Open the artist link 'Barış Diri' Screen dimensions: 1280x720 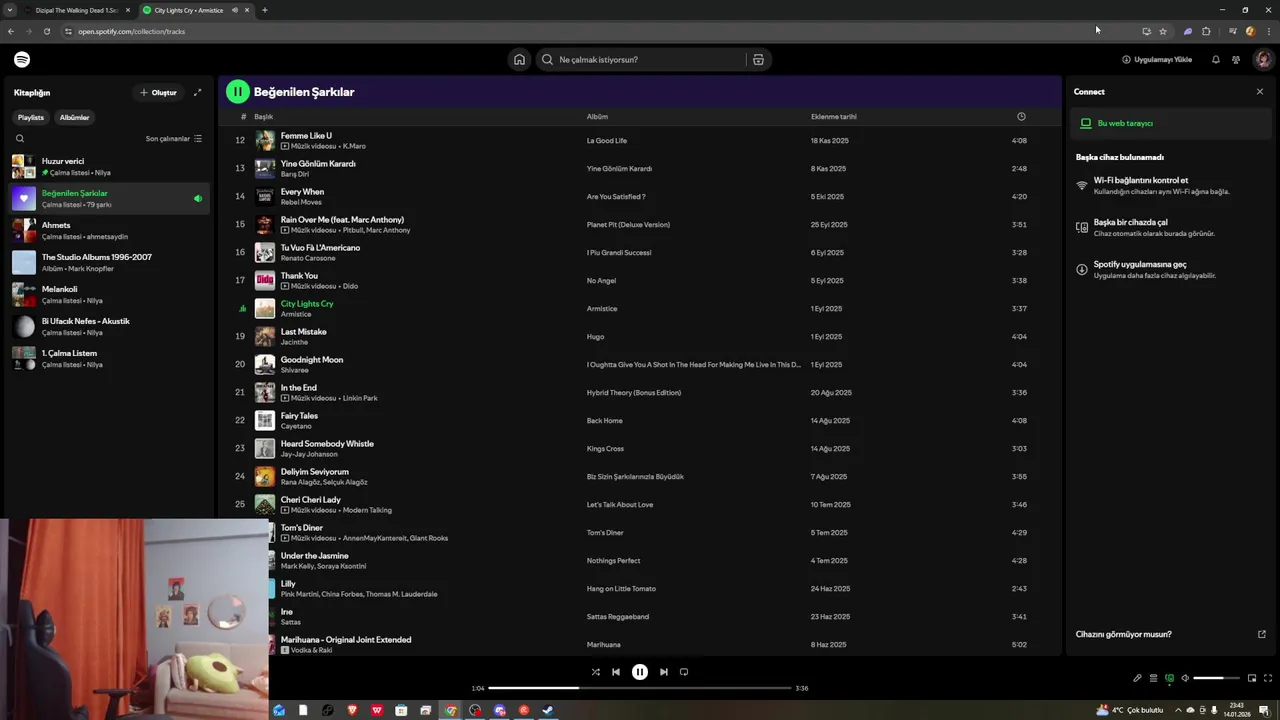tap(295, 174)
